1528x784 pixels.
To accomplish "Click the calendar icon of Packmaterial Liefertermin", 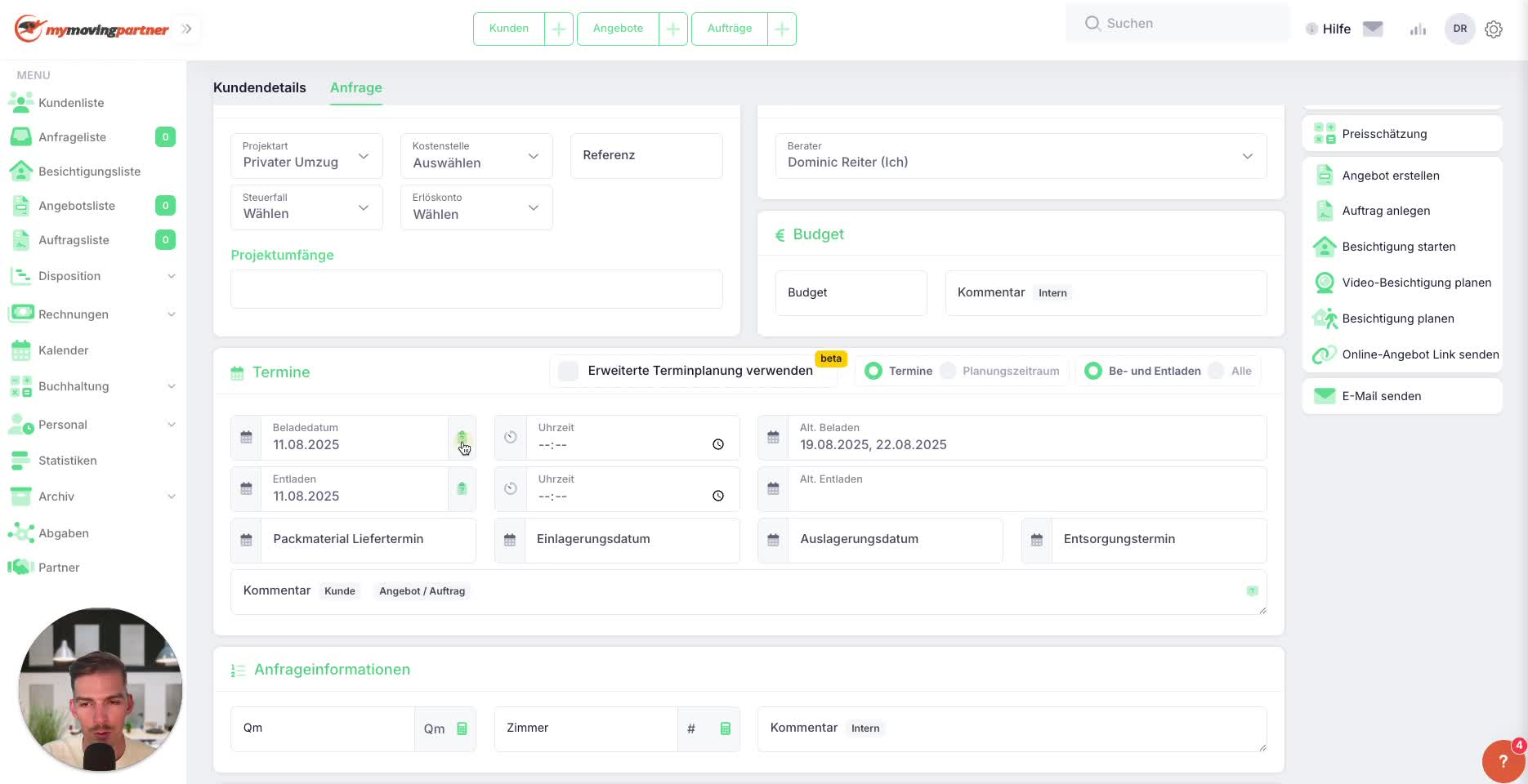I will click(x=246, y=540).
